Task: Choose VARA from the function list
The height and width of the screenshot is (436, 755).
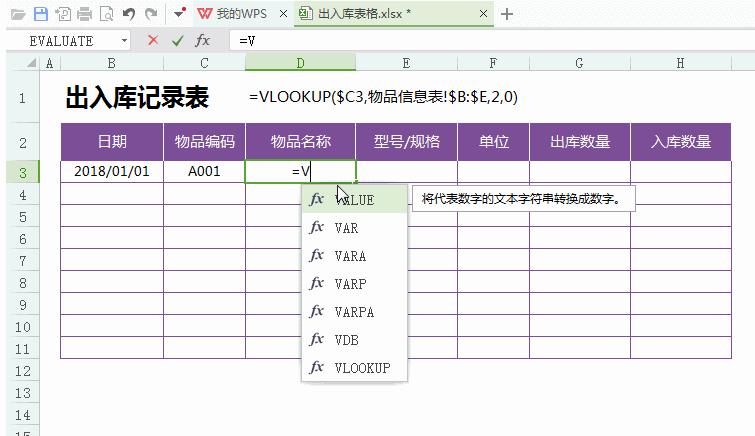Action: (354, 255)
